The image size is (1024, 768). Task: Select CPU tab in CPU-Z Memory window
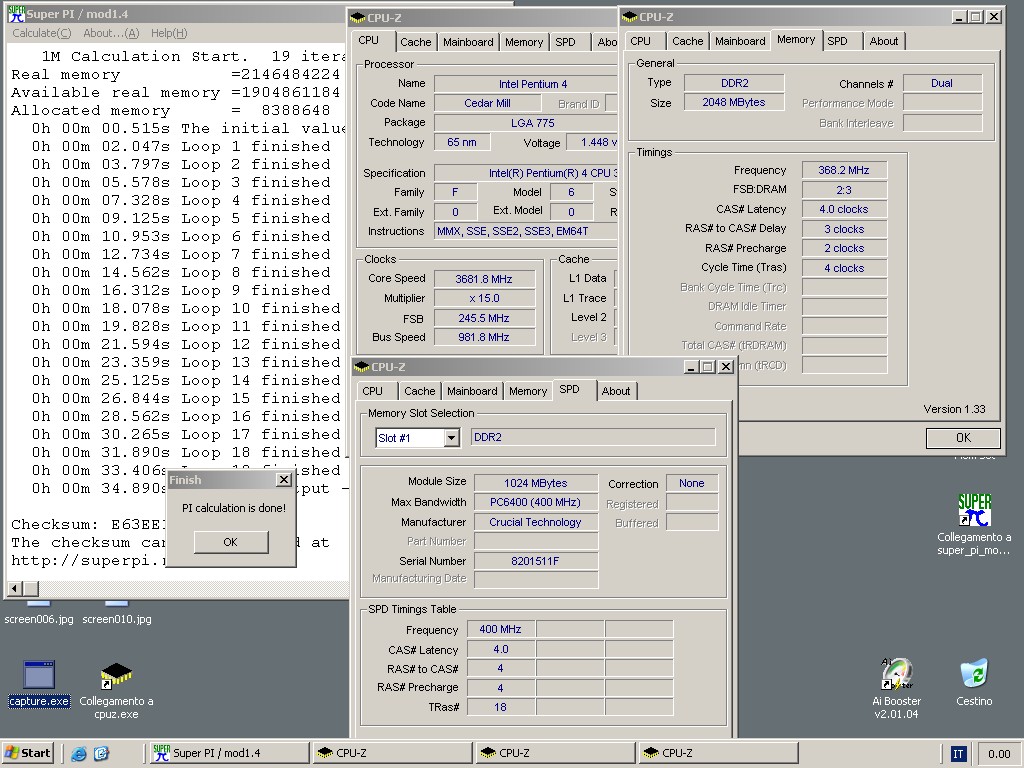640,41
